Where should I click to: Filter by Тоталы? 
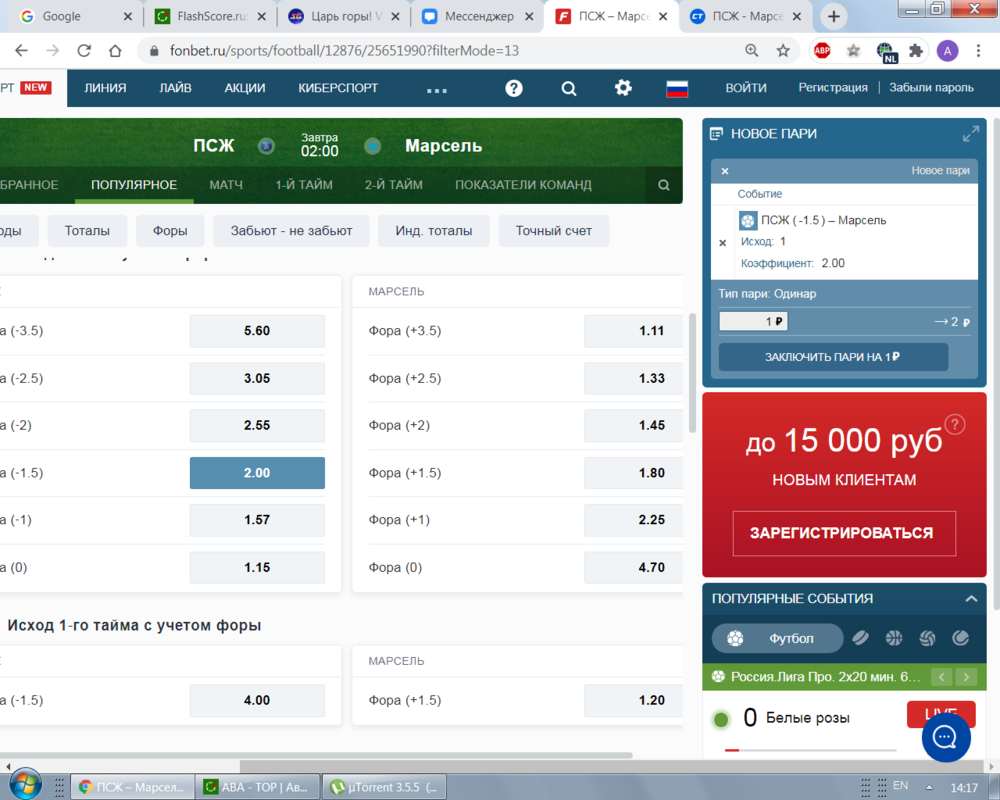pyautogui.click(x=87, y=231)
